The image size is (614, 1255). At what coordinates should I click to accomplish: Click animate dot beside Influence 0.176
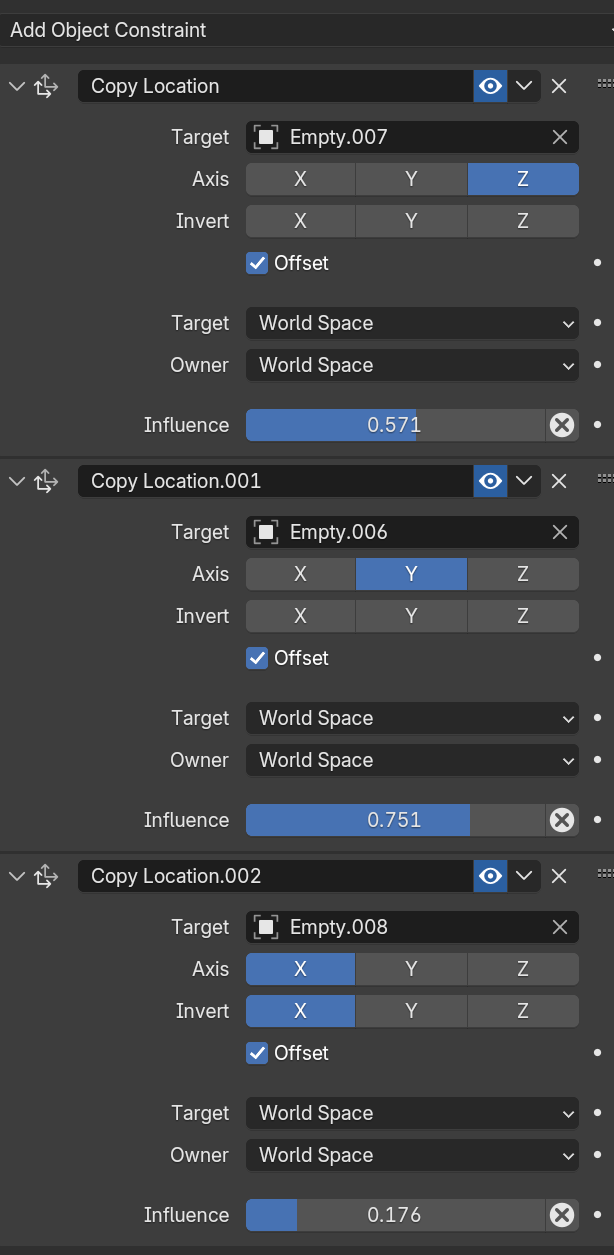[597, 1215]
